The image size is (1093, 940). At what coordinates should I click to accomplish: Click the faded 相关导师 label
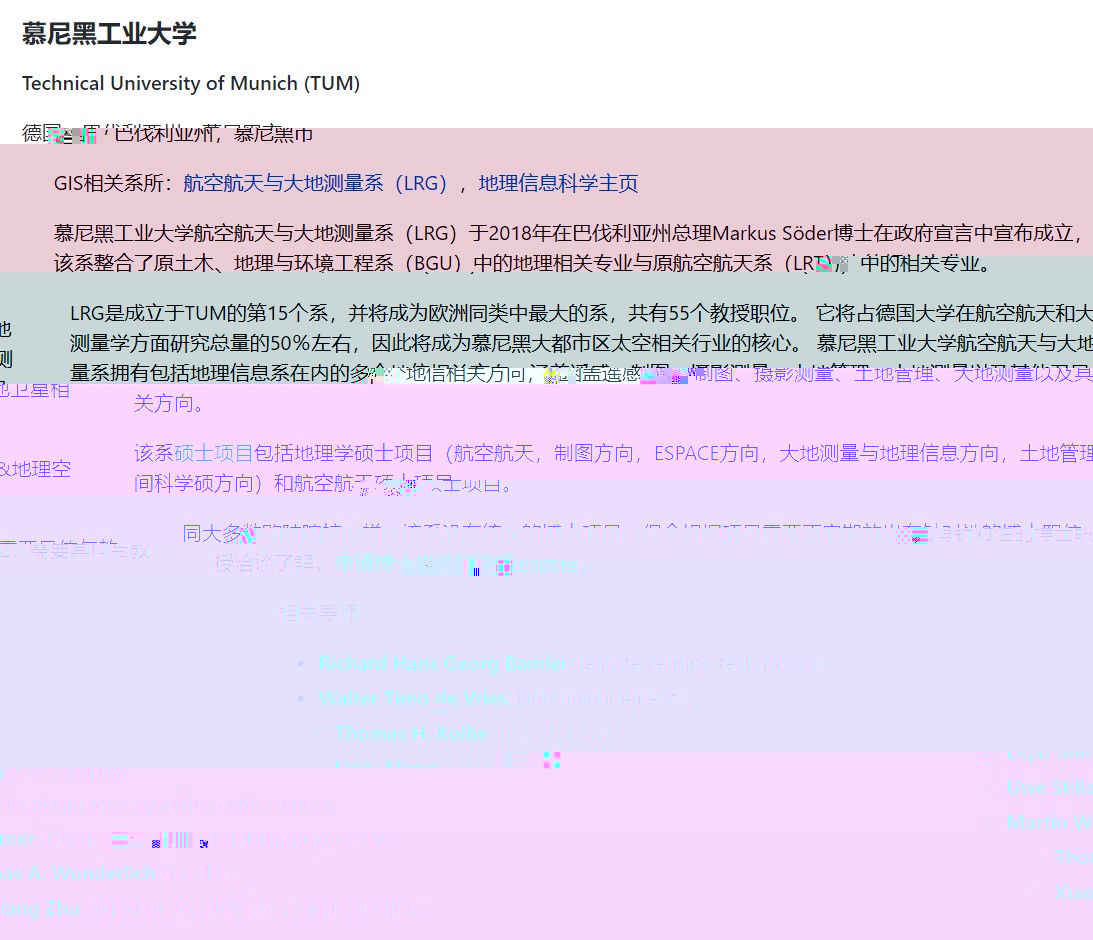321,614
